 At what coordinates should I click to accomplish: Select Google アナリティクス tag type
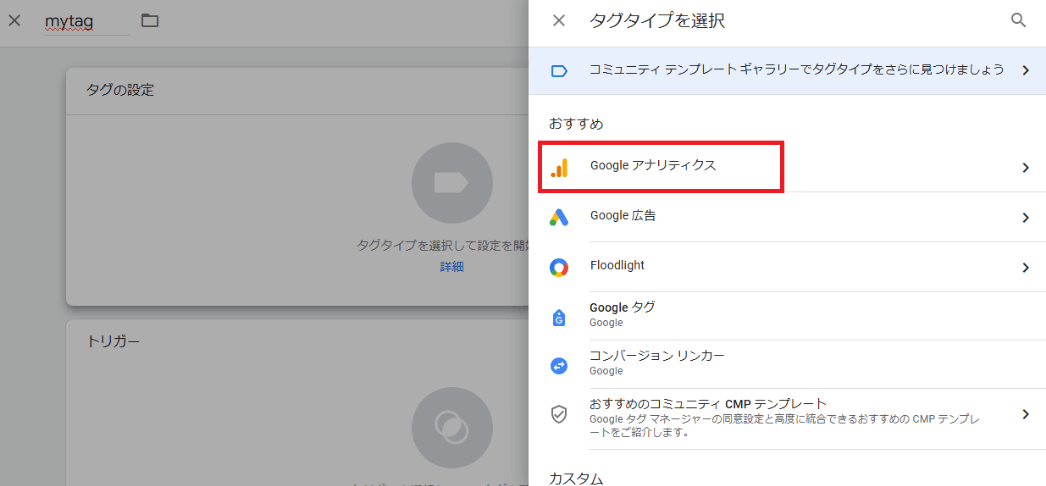(787, 167)
